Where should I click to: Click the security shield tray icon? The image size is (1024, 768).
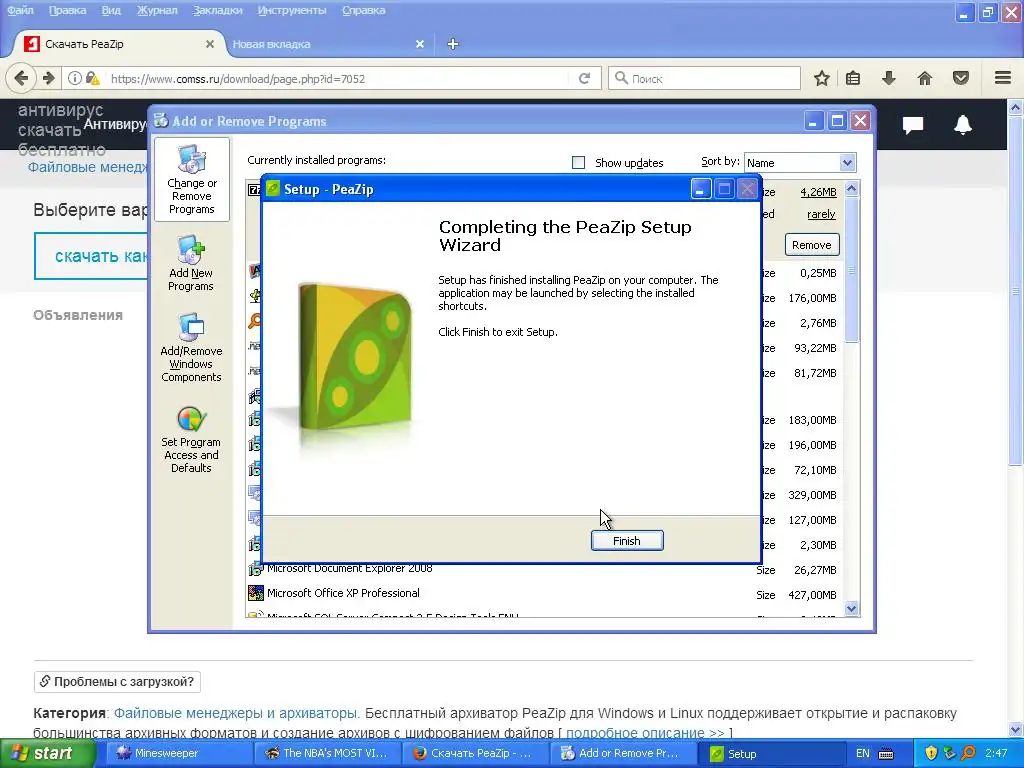pyautogui.click(x=931, y=754)
